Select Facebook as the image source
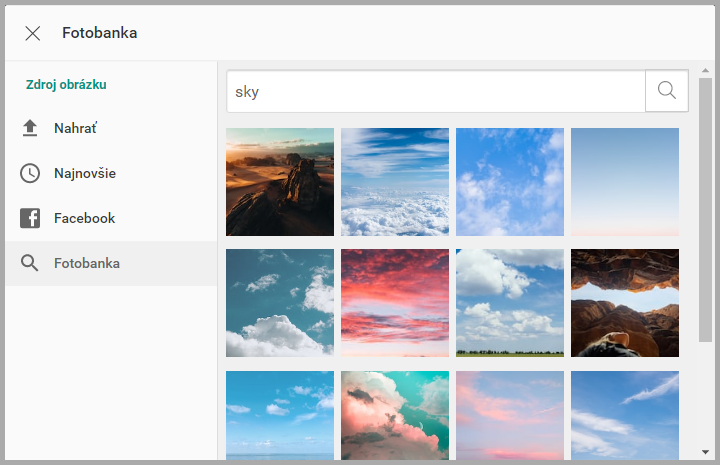 [84, 218]
